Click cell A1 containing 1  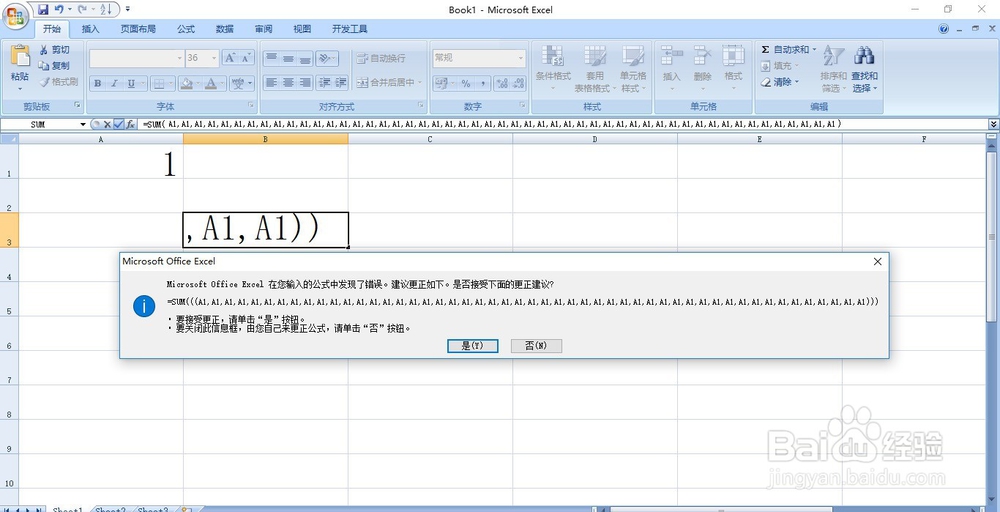[101, 162]
